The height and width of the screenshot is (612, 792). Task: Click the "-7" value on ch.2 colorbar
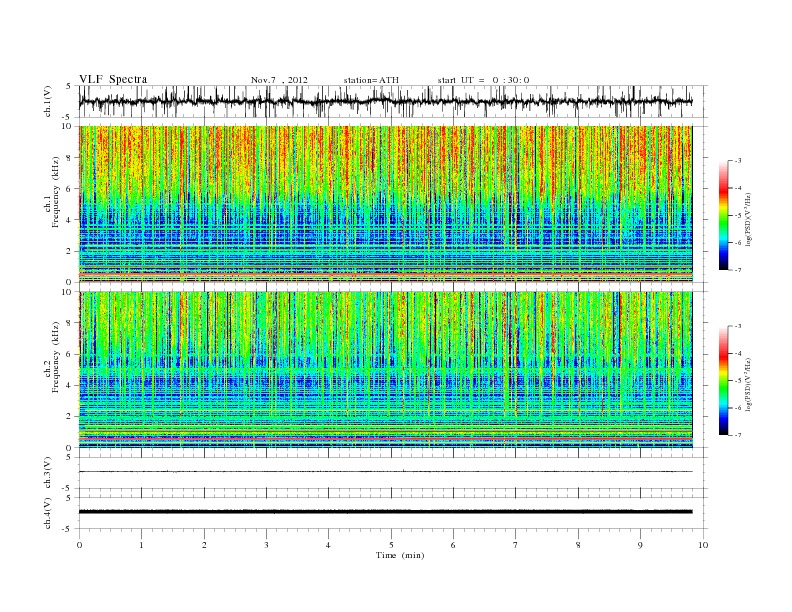pos(737,435)
